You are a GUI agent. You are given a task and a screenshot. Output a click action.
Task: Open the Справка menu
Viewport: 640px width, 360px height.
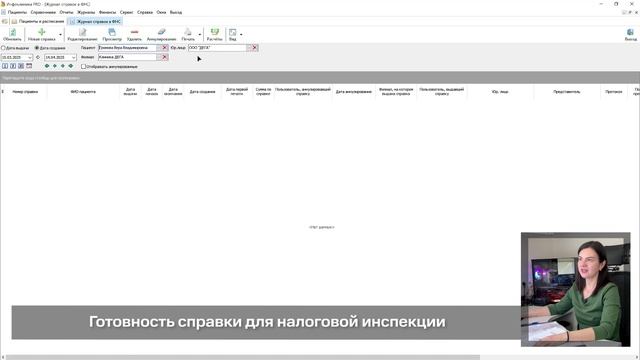145,12
